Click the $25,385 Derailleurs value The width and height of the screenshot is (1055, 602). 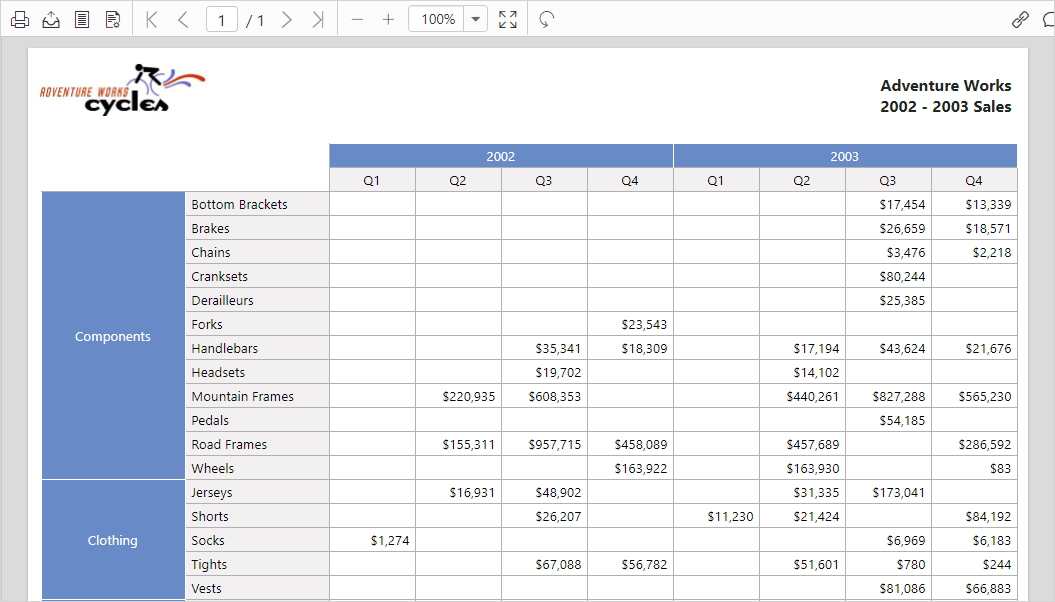point(902,301)
